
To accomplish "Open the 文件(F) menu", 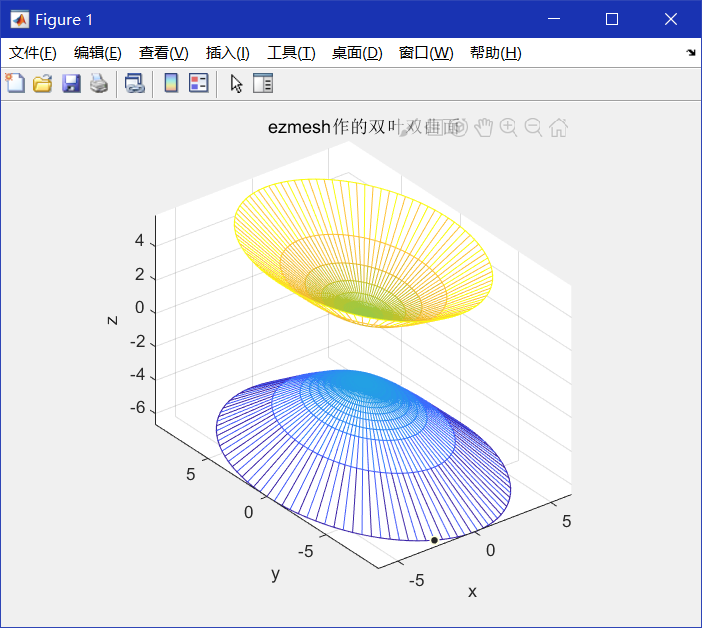I will [x=33, y=53].
